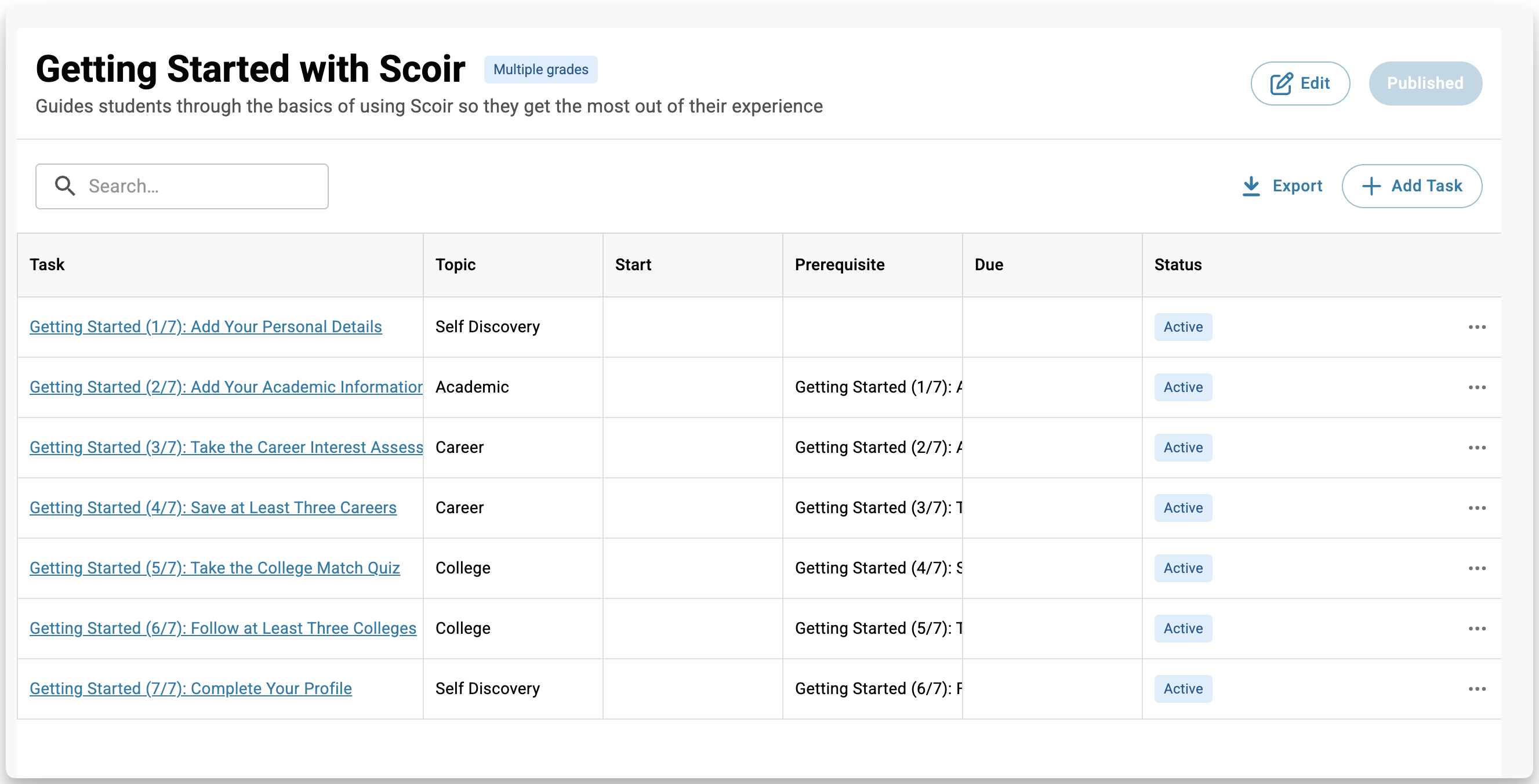Image resolution: width=1539 pixels, height=784 pixels.
Task: Open more options for Getting Started (1/7) row
Action: pyautogui.click(x=1477, y=327)
